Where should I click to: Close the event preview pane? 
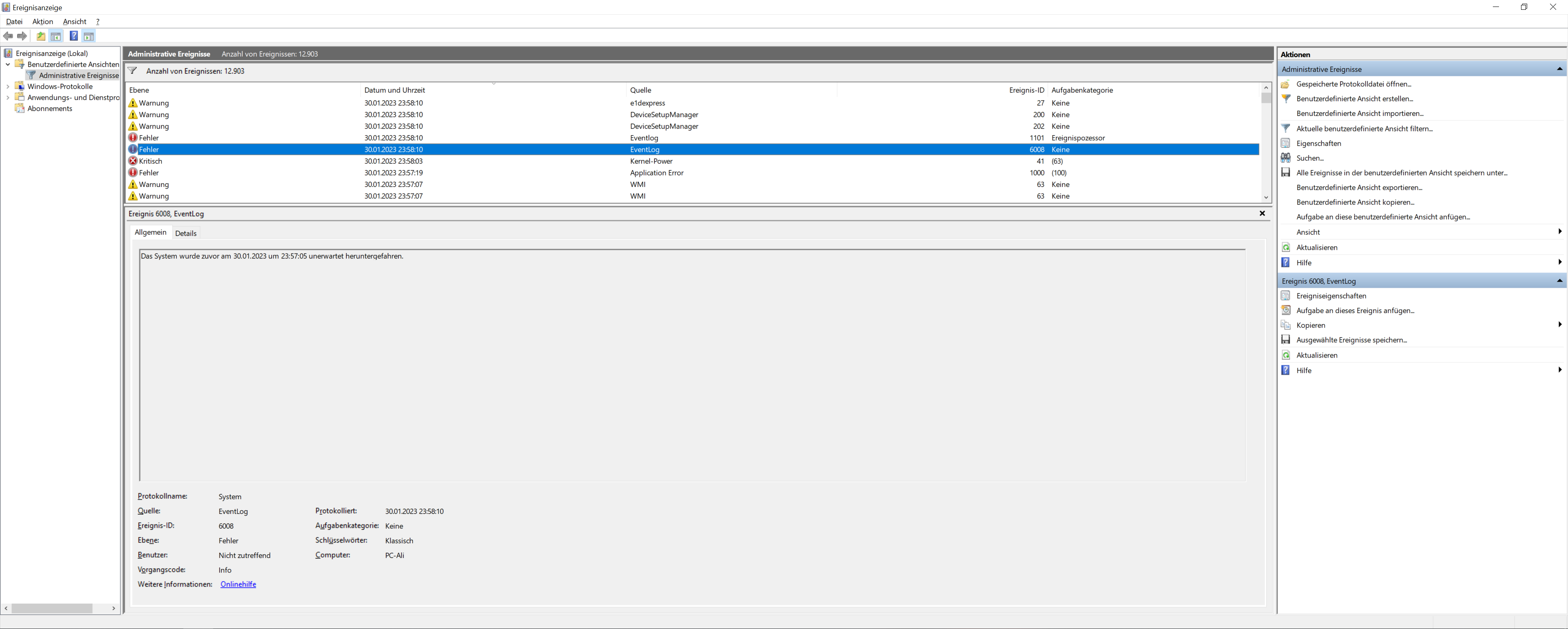[1262, 213]
